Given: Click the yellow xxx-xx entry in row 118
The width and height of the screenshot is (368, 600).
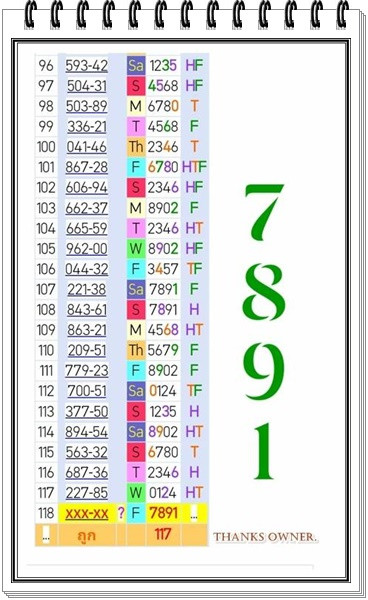Looking at the screenshot, I should [86, 513].
